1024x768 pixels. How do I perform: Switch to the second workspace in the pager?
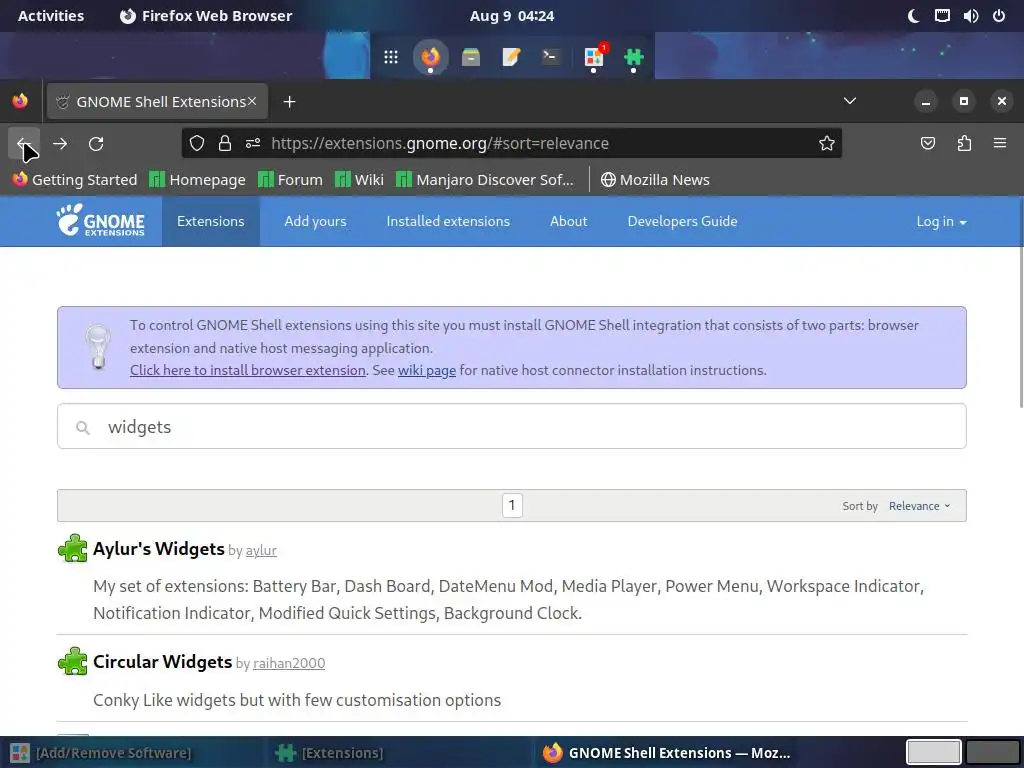coord(992,752)
